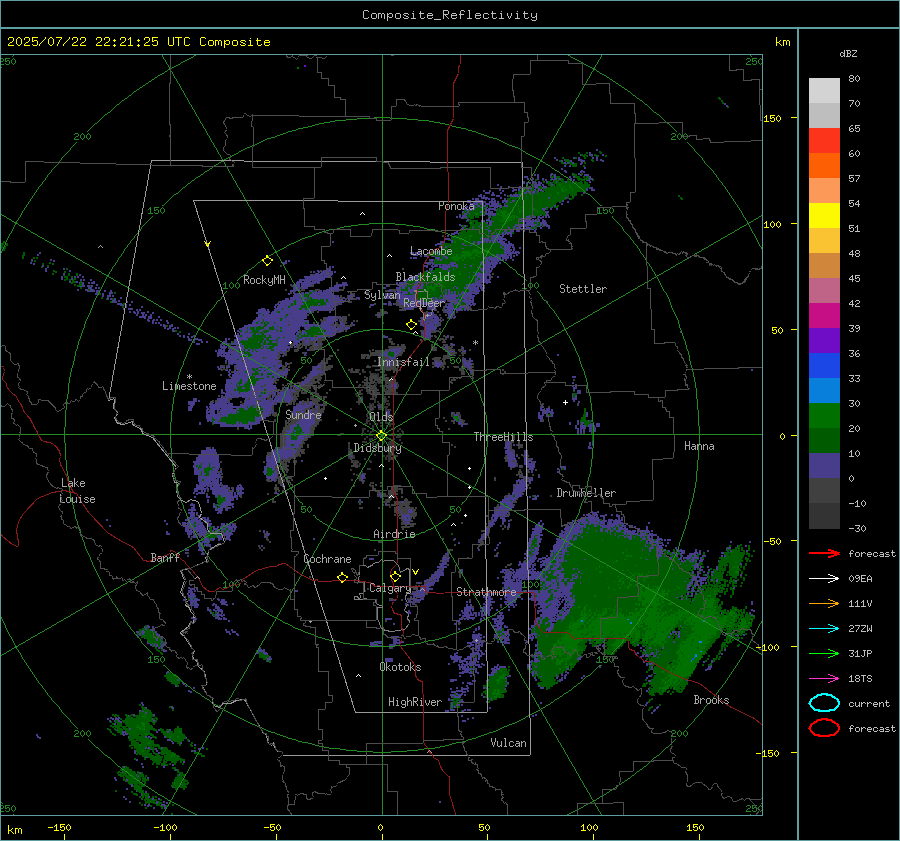Click the Calgary city label
This screenshot has height=841, width=900.
(390, 588)
